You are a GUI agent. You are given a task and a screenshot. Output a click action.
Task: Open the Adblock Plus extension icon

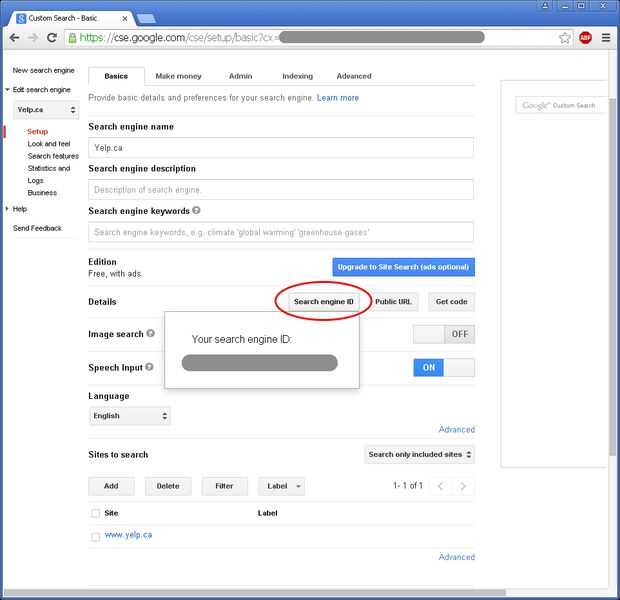pyautogui.click(x=585, y=38)
